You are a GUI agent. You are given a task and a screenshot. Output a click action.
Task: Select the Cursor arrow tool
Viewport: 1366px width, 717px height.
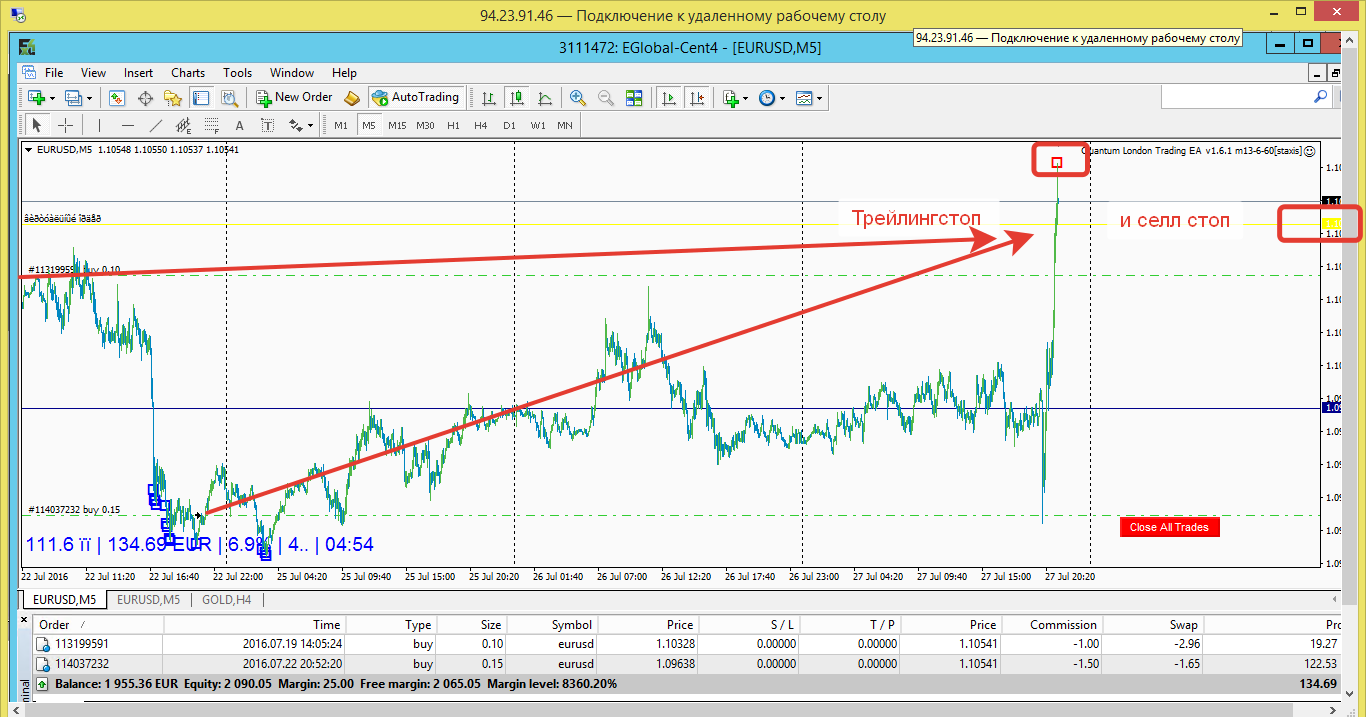pyautogui.click(x=37, y=125)
